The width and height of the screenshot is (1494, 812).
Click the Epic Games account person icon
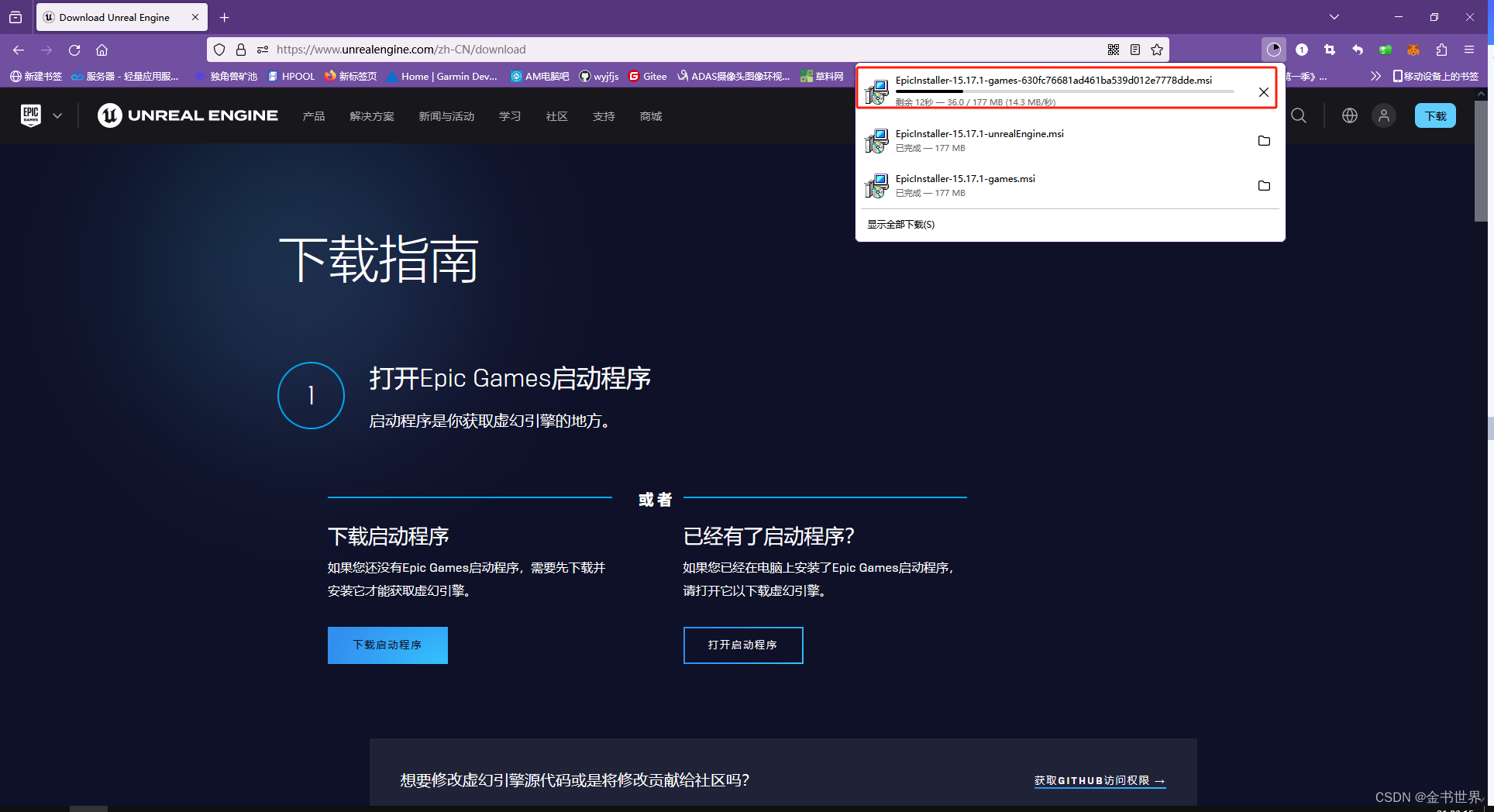point(1384,115)
